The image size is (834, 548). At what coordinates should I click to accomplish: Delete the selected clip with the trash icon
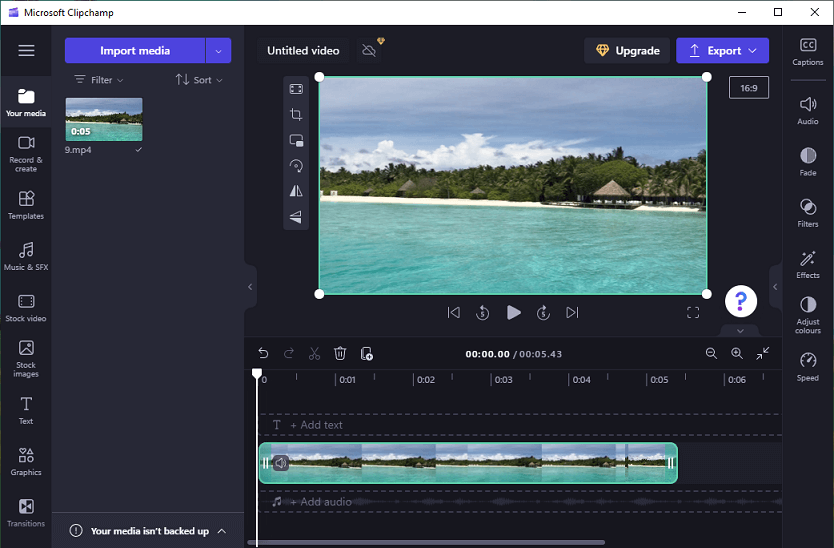pos(340,353)
